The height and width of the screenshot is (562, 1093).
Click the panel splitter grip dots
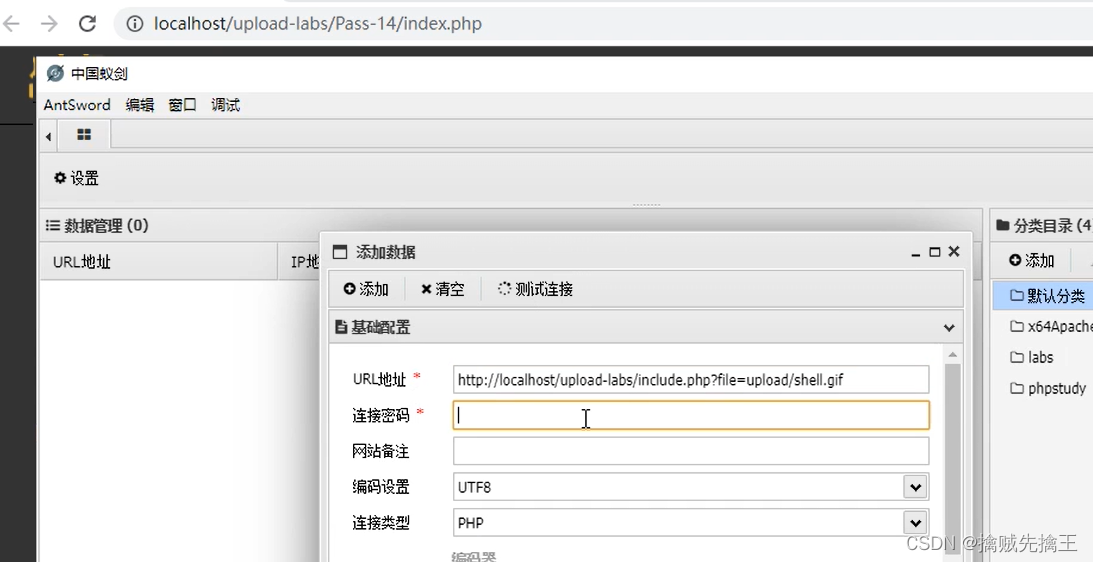(x=646, y=205)
